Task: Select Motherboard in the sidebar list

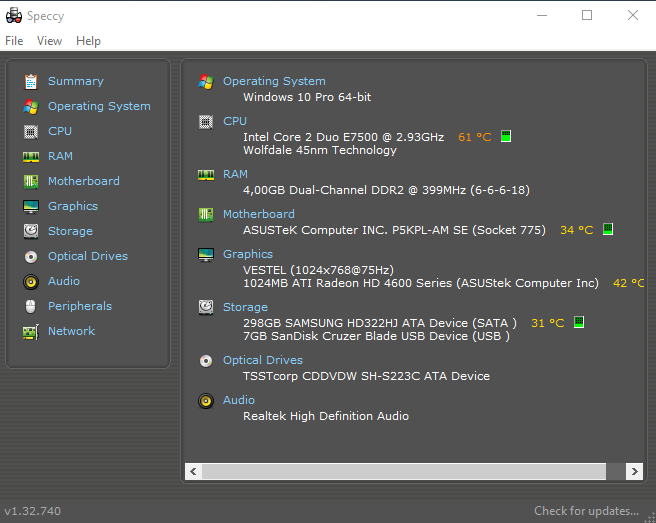Action: [x=84, y=181]
